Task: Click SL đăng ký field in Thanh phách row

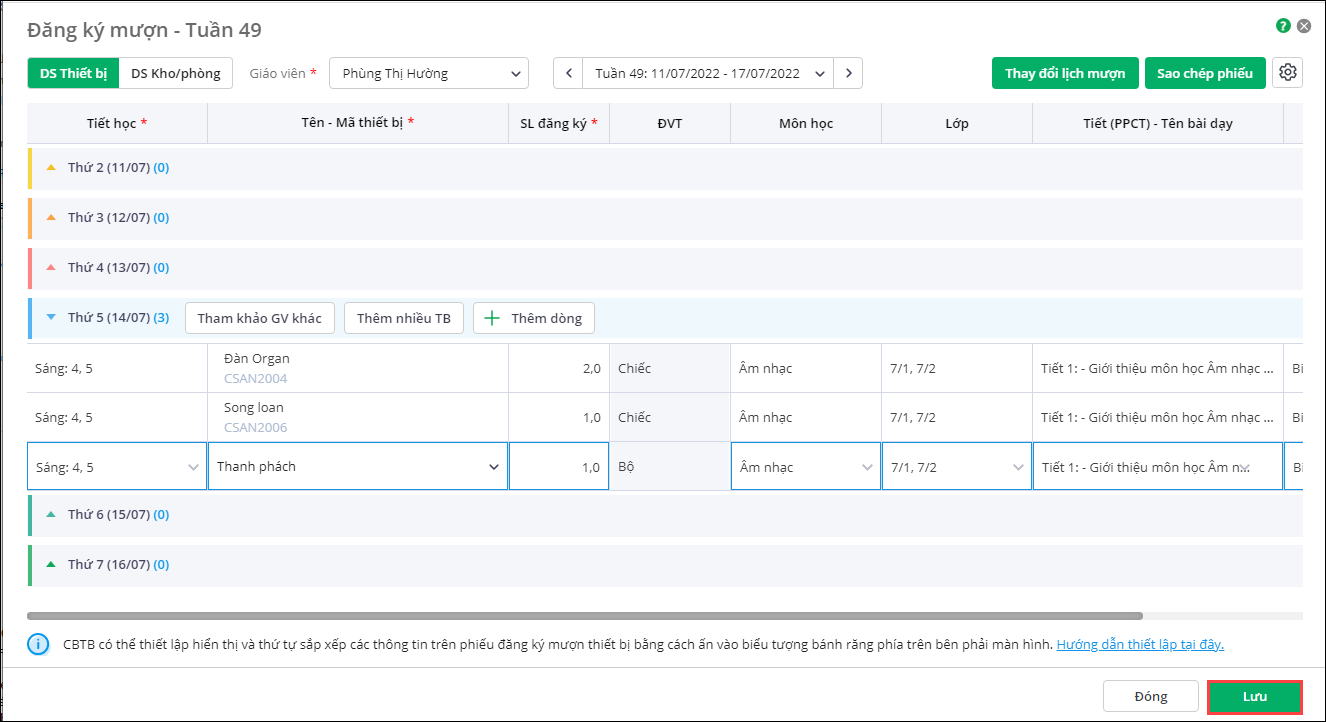Action: pyautogui.click(x=559, y=467)
